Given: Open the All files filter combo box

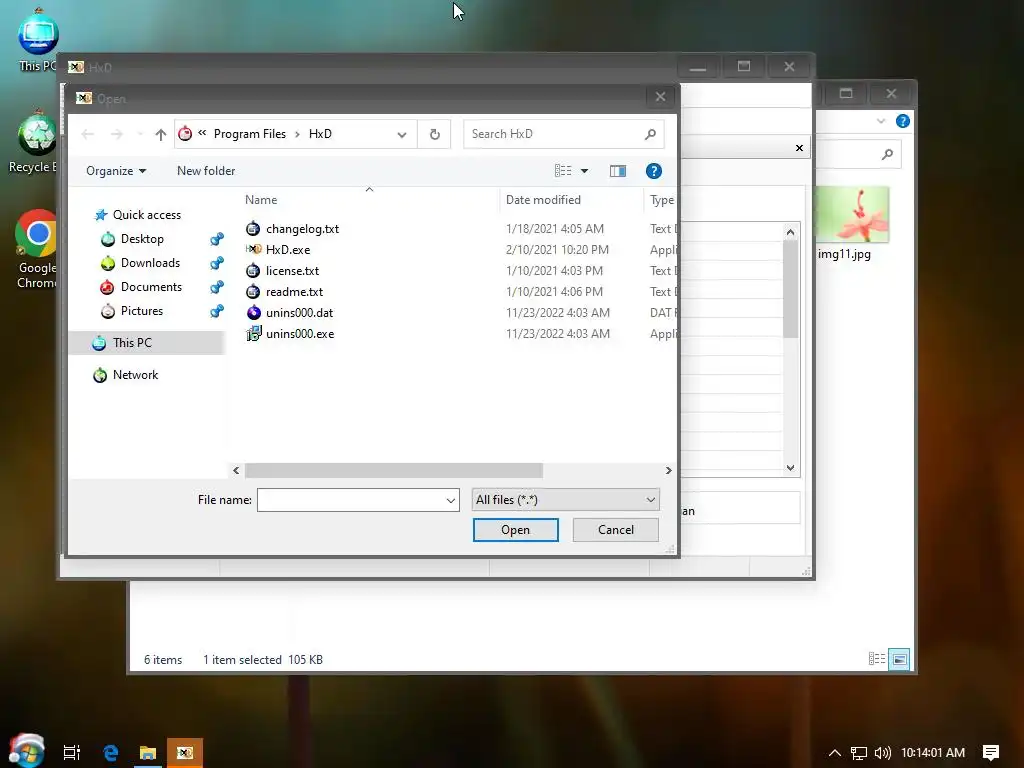Looking at the screenshot, I should point(566,500).
